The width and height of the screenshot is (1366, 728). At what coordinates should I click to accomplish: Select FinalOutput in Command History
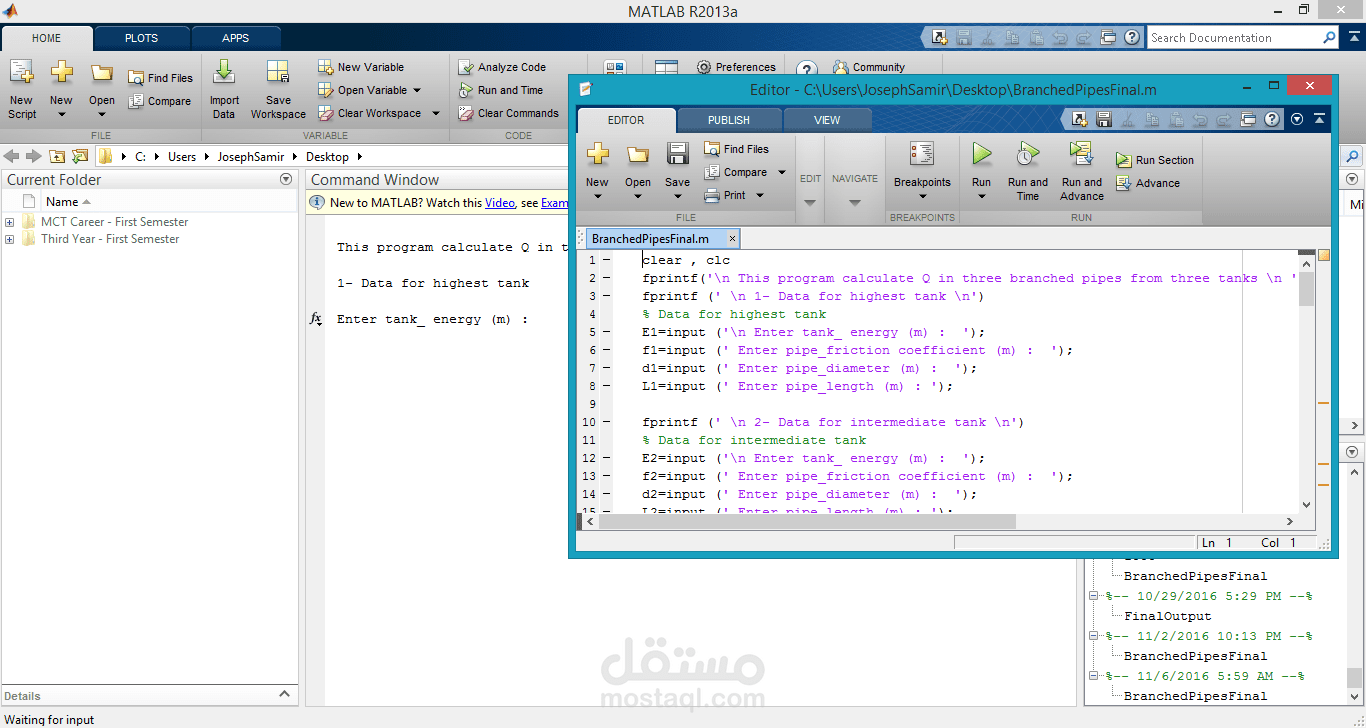click(x=1167, y=616)
